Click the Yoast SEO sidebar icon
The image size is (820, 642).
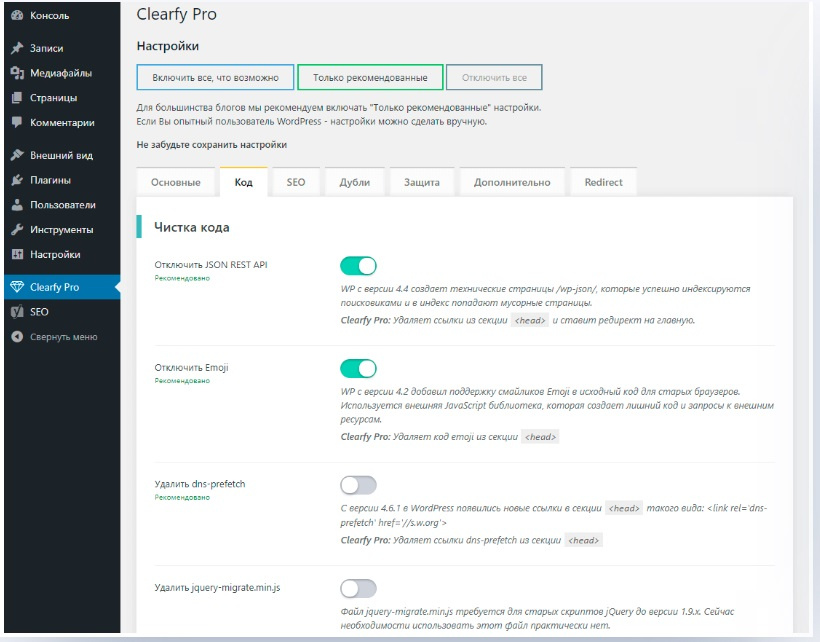17,312
